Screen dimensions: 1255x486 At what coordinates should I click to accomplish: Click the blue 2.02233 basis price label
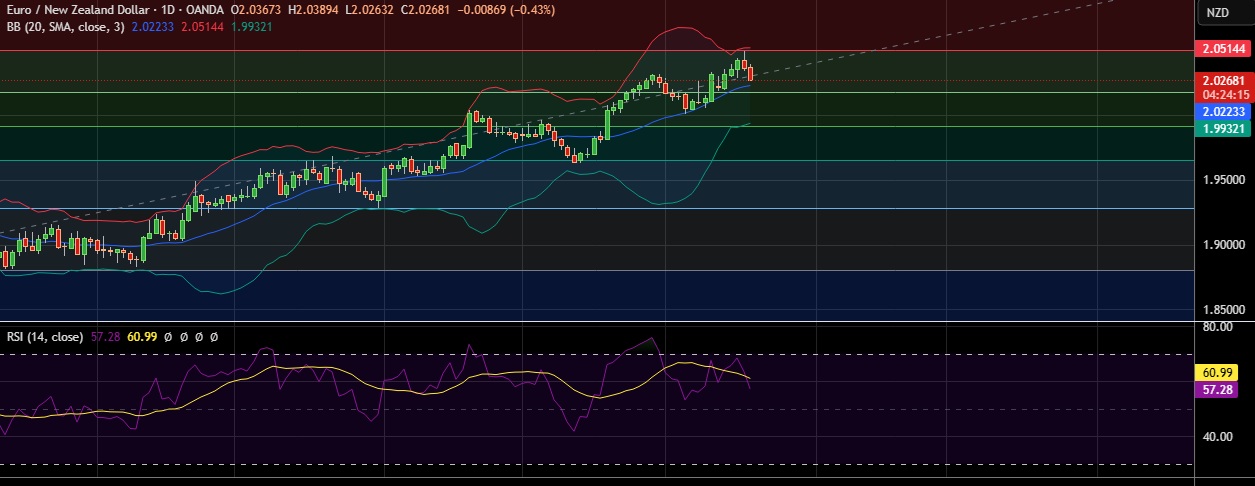click(x=1223, y=112)
